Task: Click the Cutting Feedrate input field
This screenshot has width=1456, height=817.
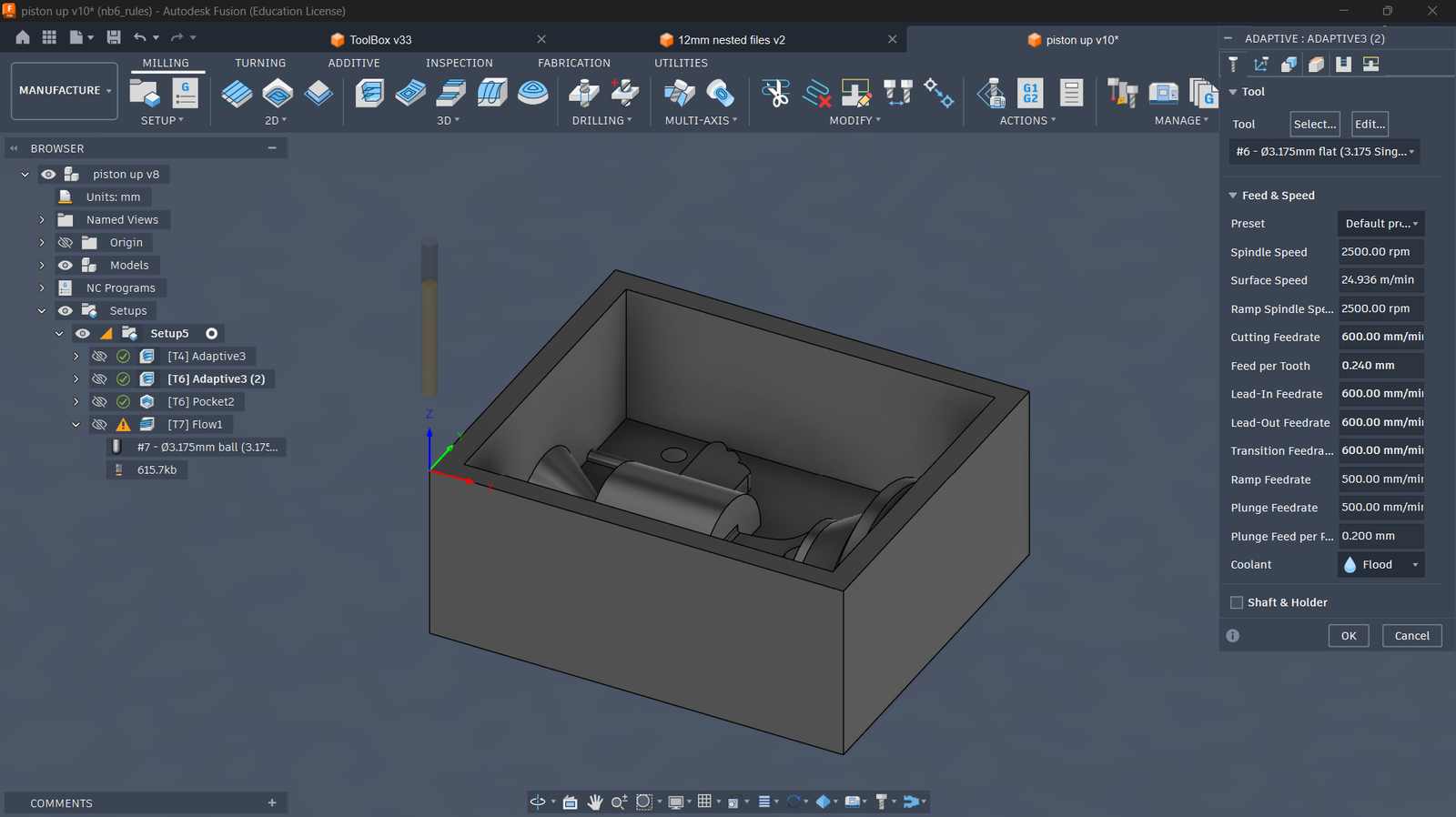Action: click(1380, 337)
